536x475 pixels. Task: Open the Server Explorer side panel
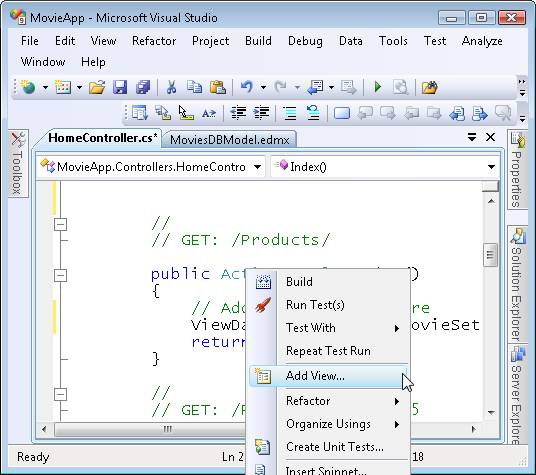point(517,395)
